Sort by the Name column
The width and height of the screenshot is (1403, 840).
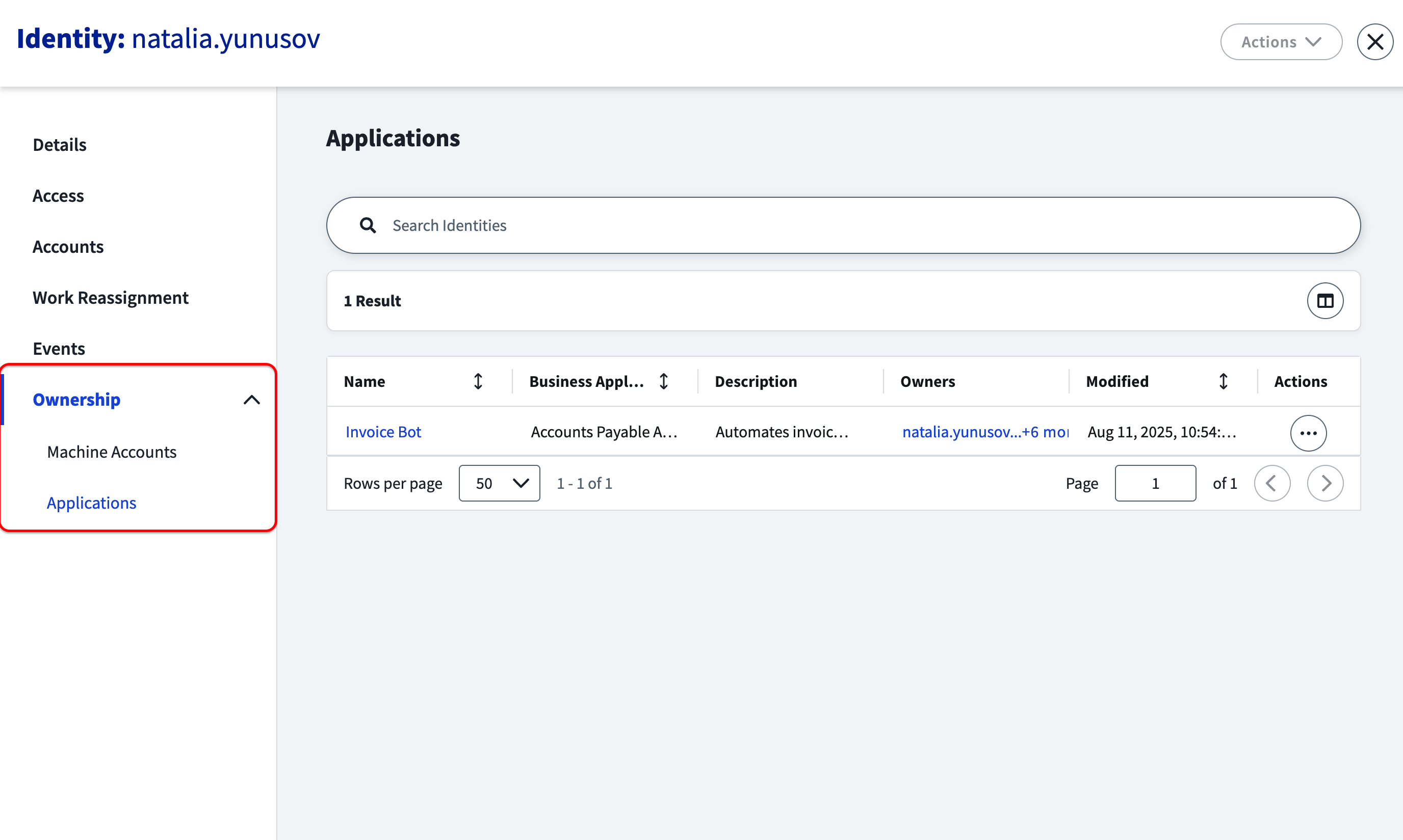[478, 381]
